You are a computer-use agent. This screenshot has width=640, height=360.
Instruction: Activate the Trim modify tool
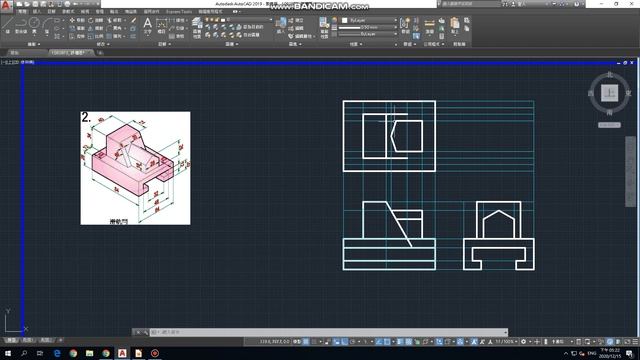pos(114,20)
